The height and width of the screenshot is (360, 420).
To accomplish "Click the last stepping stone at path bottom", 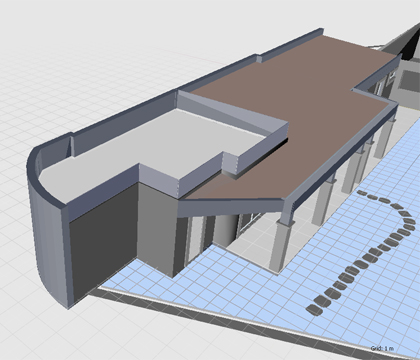I will 314,310.
